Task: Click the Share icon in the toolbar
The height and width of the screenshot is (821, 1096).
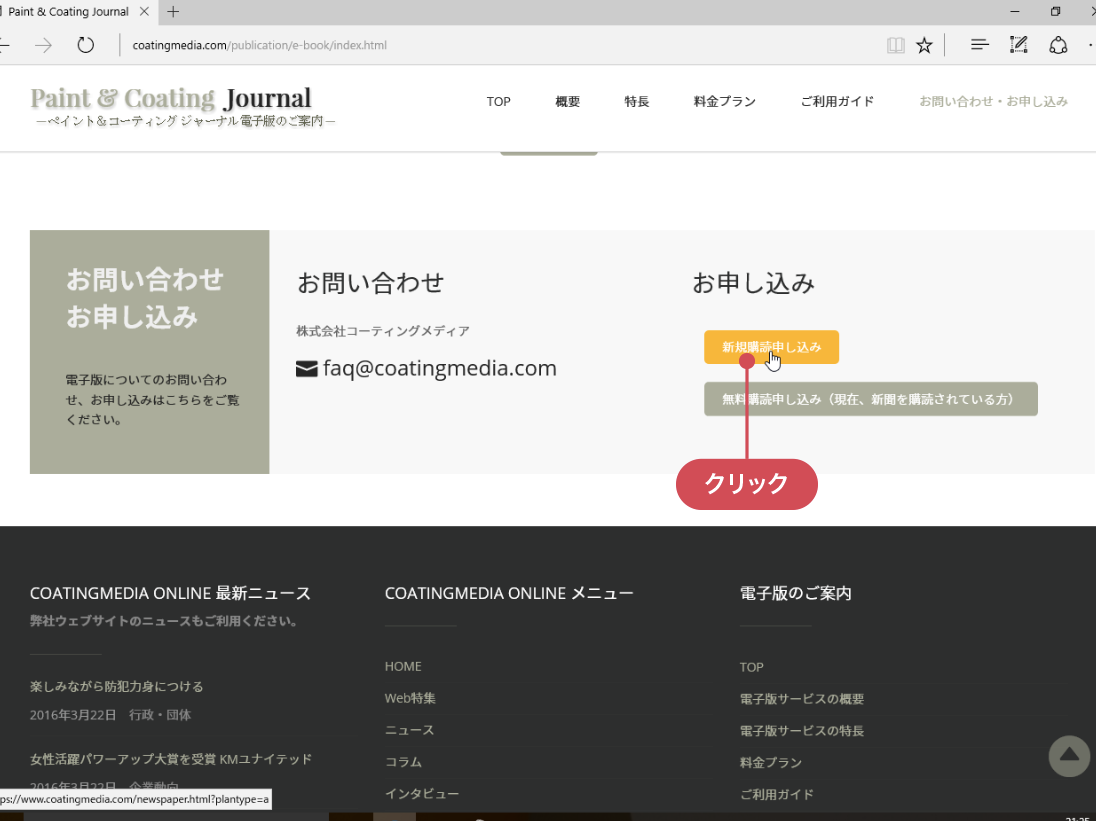Action: pos(1057,45)
